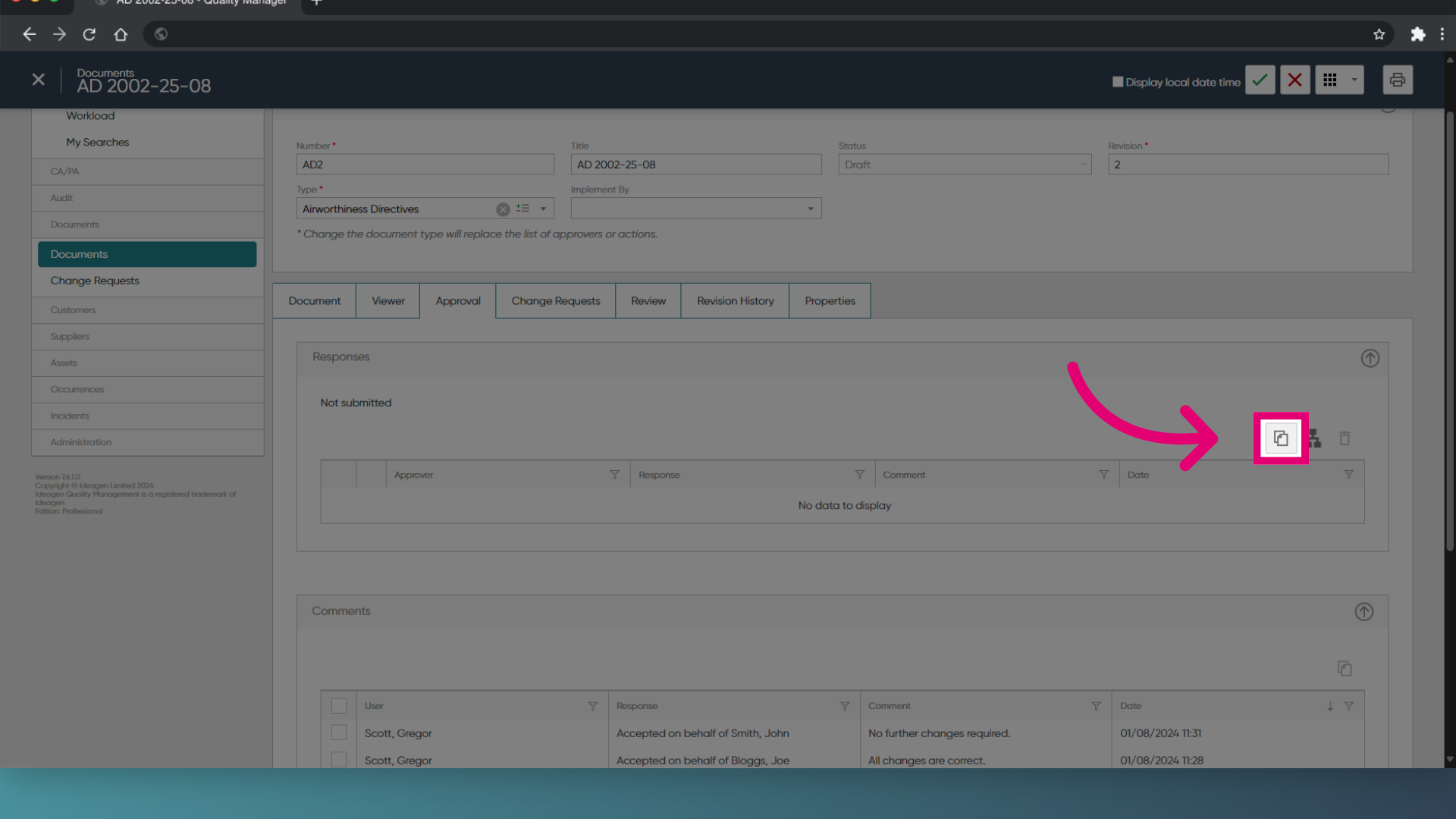The width and height of the screenshot is (1456, 819).
Task: Select all comments header checkbox
Action: 339,706
